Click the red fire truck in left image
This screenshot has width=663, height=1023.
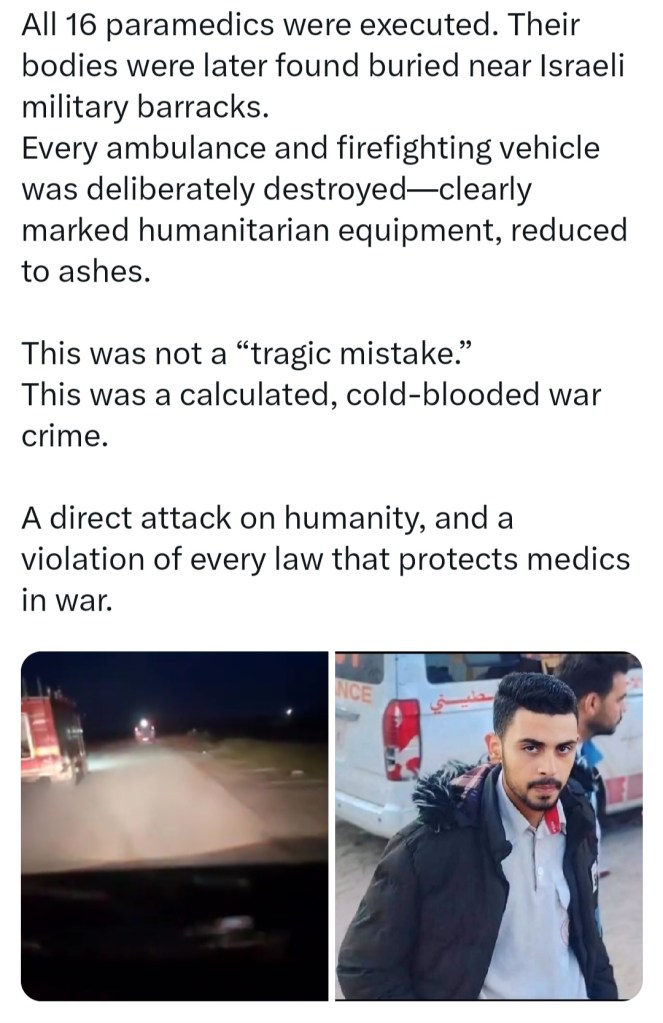[x=54, y=737]
